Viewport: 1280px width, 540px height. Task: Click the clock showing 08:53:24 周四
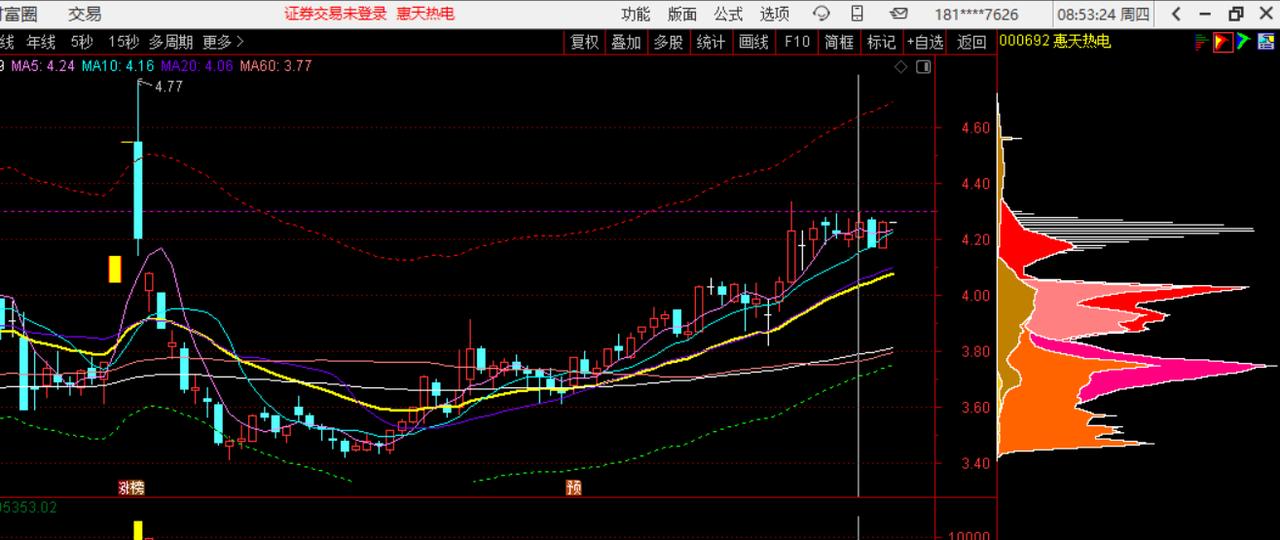tap(1104, 14)
